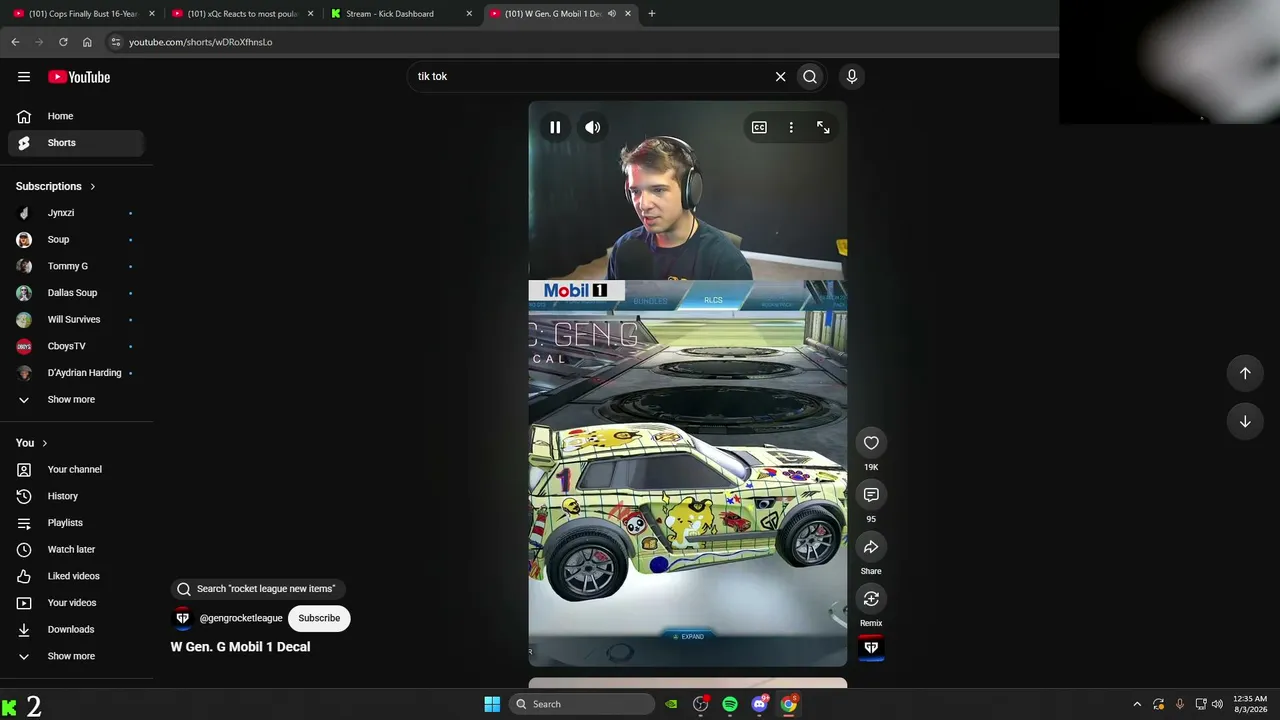Open the D'Aydrian Harding subscription channel
The width and height of the screenshot is (1280, 720).
(x=76, y=373)
